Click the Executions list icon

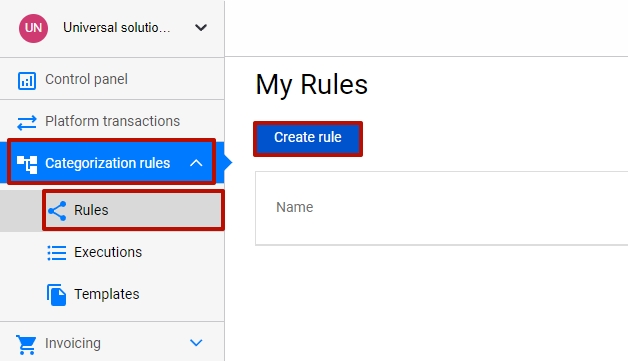coord(57,253)
